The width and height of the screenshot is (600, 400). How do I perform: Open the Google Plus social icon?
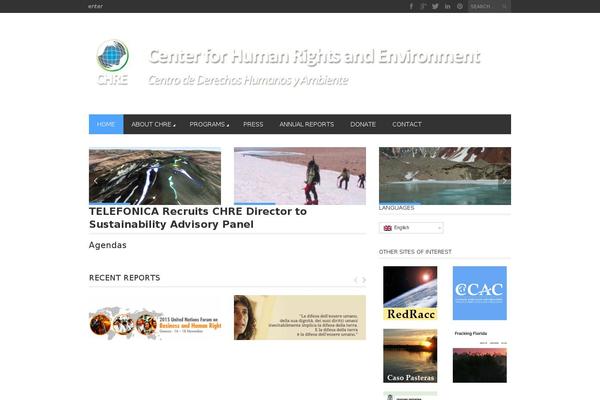(423, 6)
